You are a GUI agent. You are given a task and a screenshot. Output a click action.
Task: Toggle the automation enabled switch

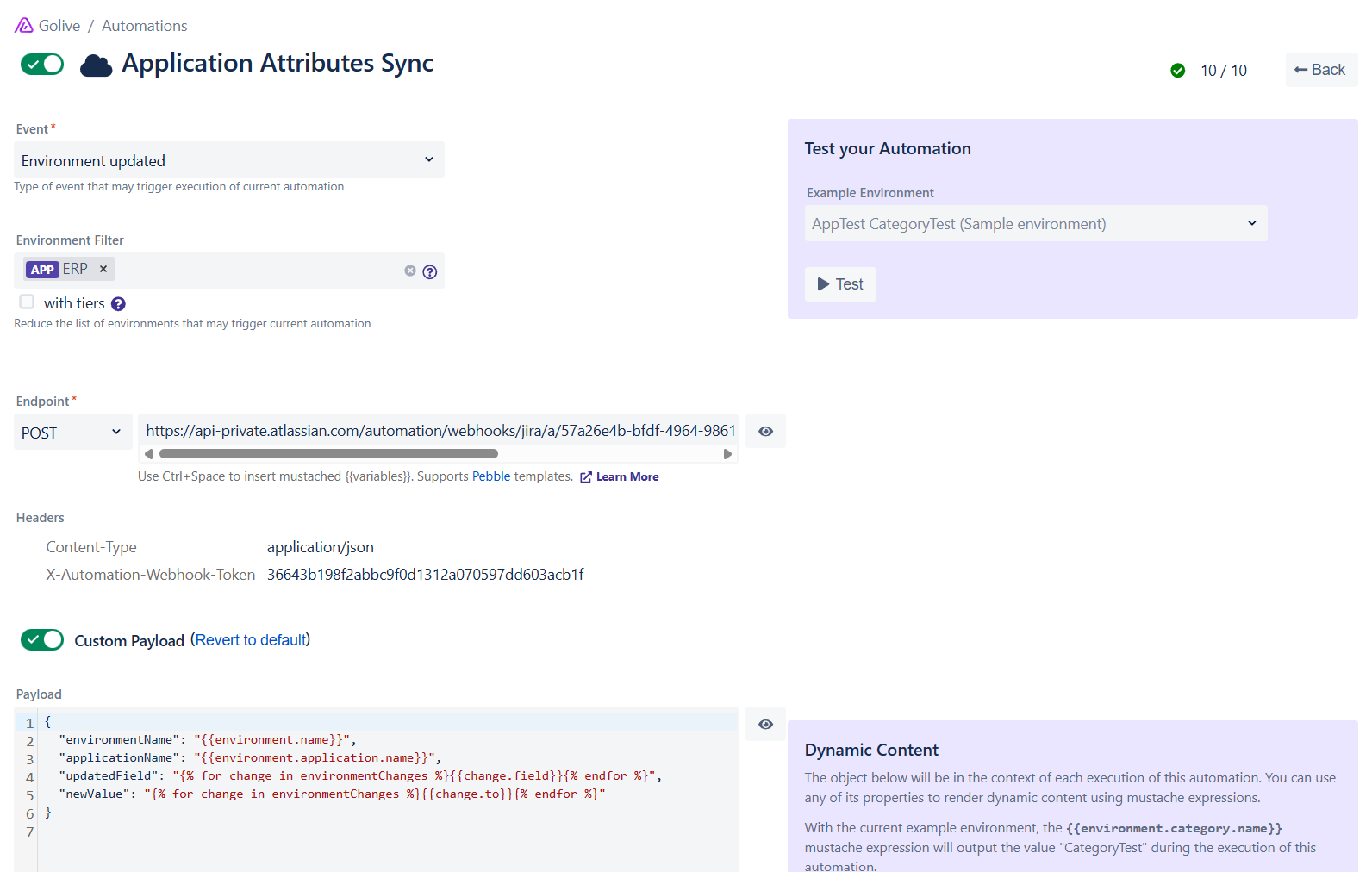point(42,65)
